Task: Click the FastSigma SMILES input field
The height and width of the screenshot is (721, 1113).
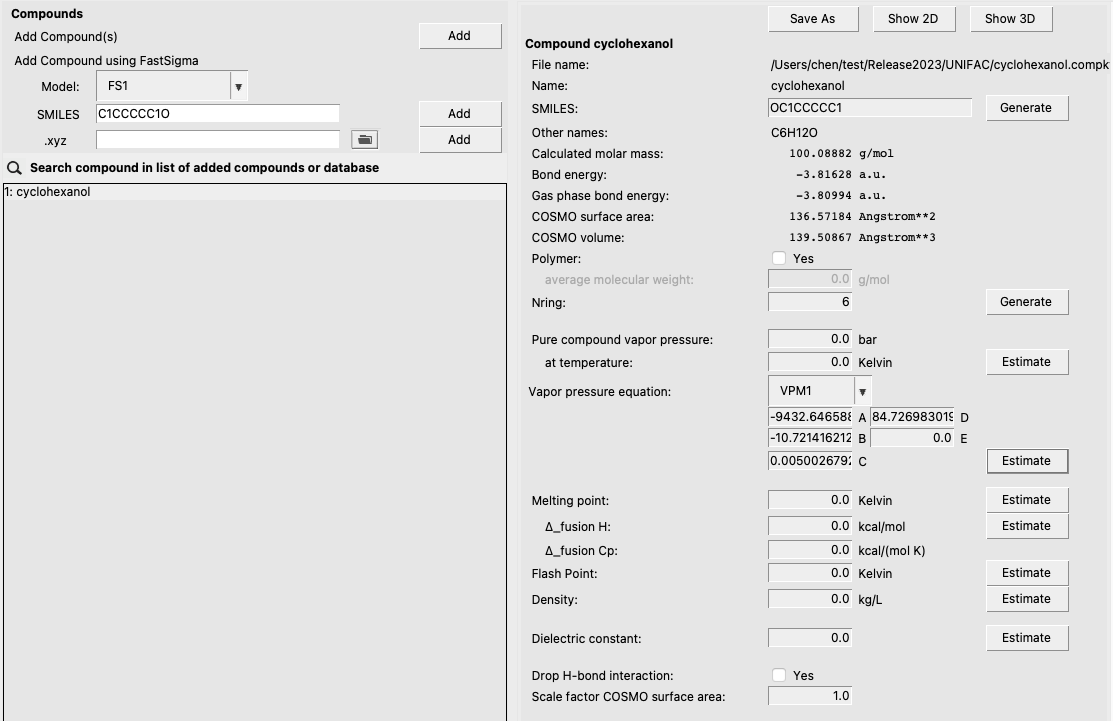Action: (217, 114)
